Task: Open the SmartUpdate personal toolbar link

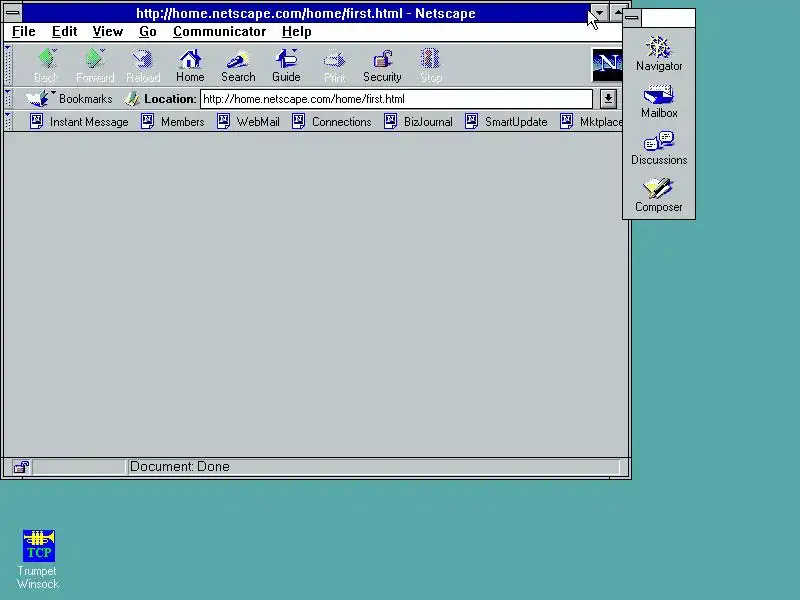Action: pos(506,121)
